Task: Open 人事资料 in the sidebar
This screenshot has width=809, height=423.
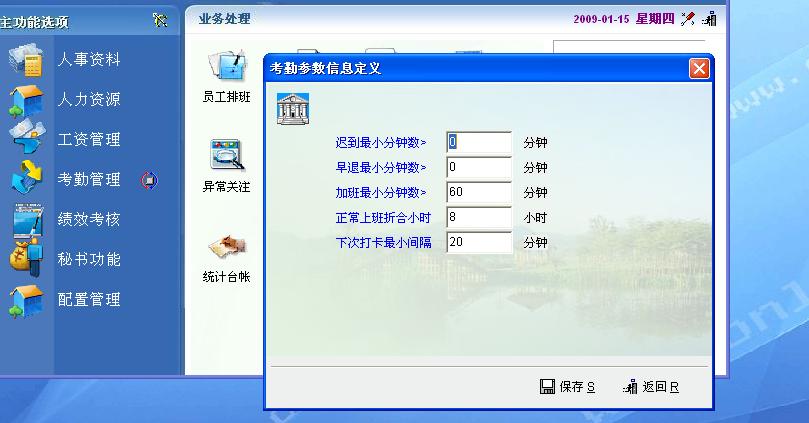Action: tap(88, 60)
